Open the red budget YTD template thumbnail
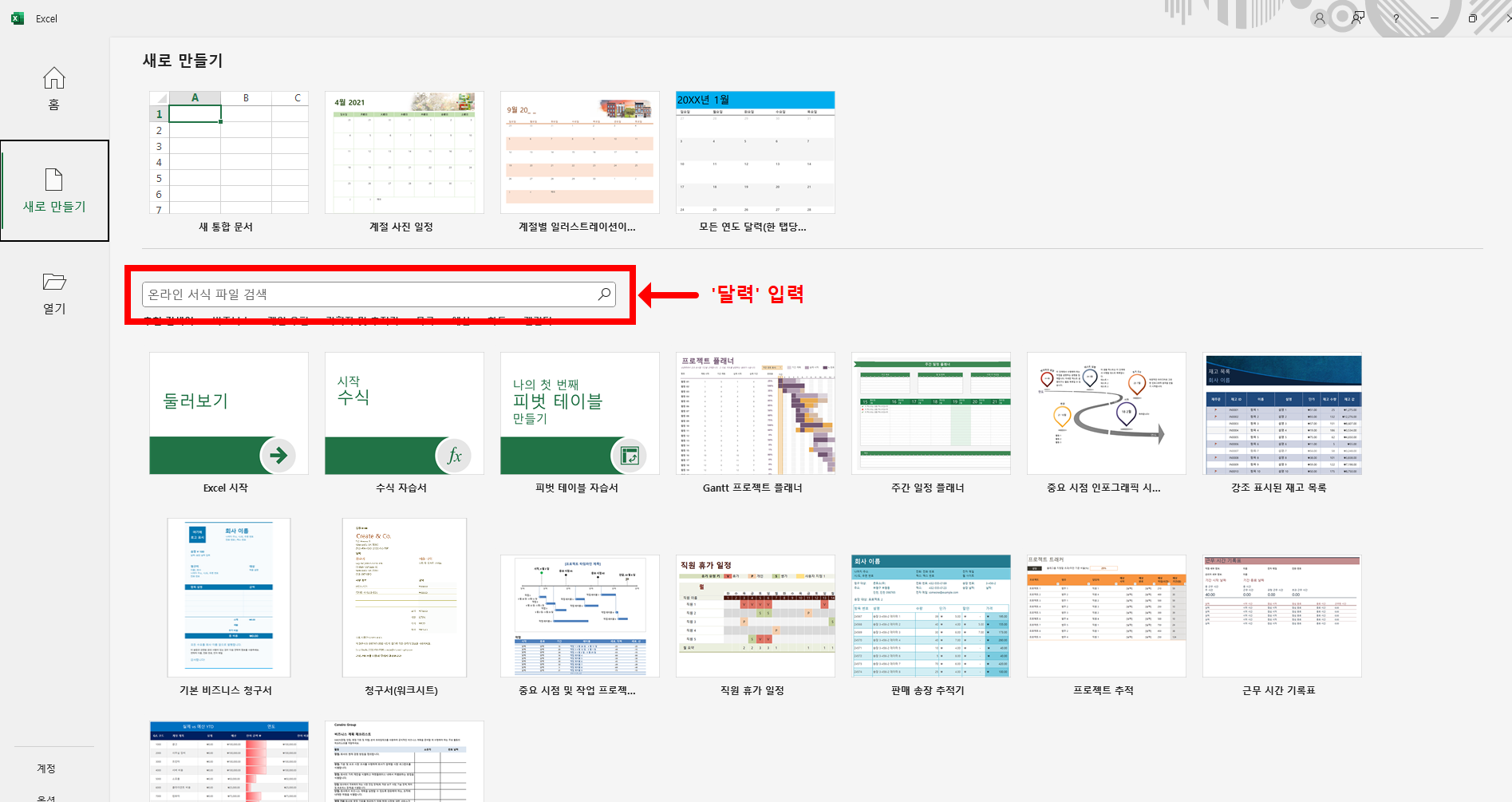 [229, 761]
